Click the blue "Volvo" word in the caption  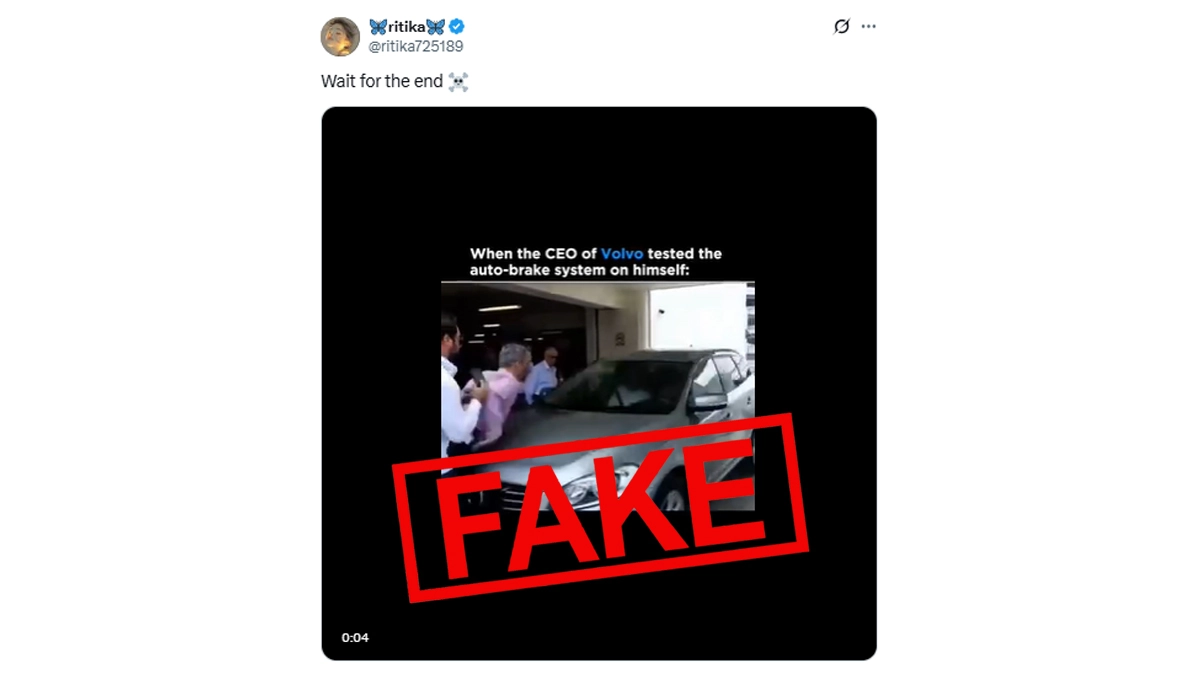point(622,254)
